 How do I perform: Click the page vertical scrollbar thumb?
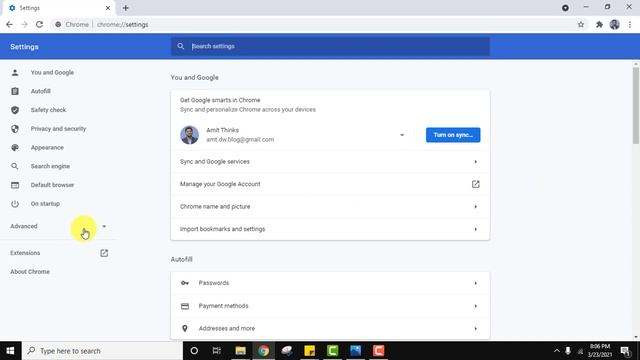tap(636, 105)
